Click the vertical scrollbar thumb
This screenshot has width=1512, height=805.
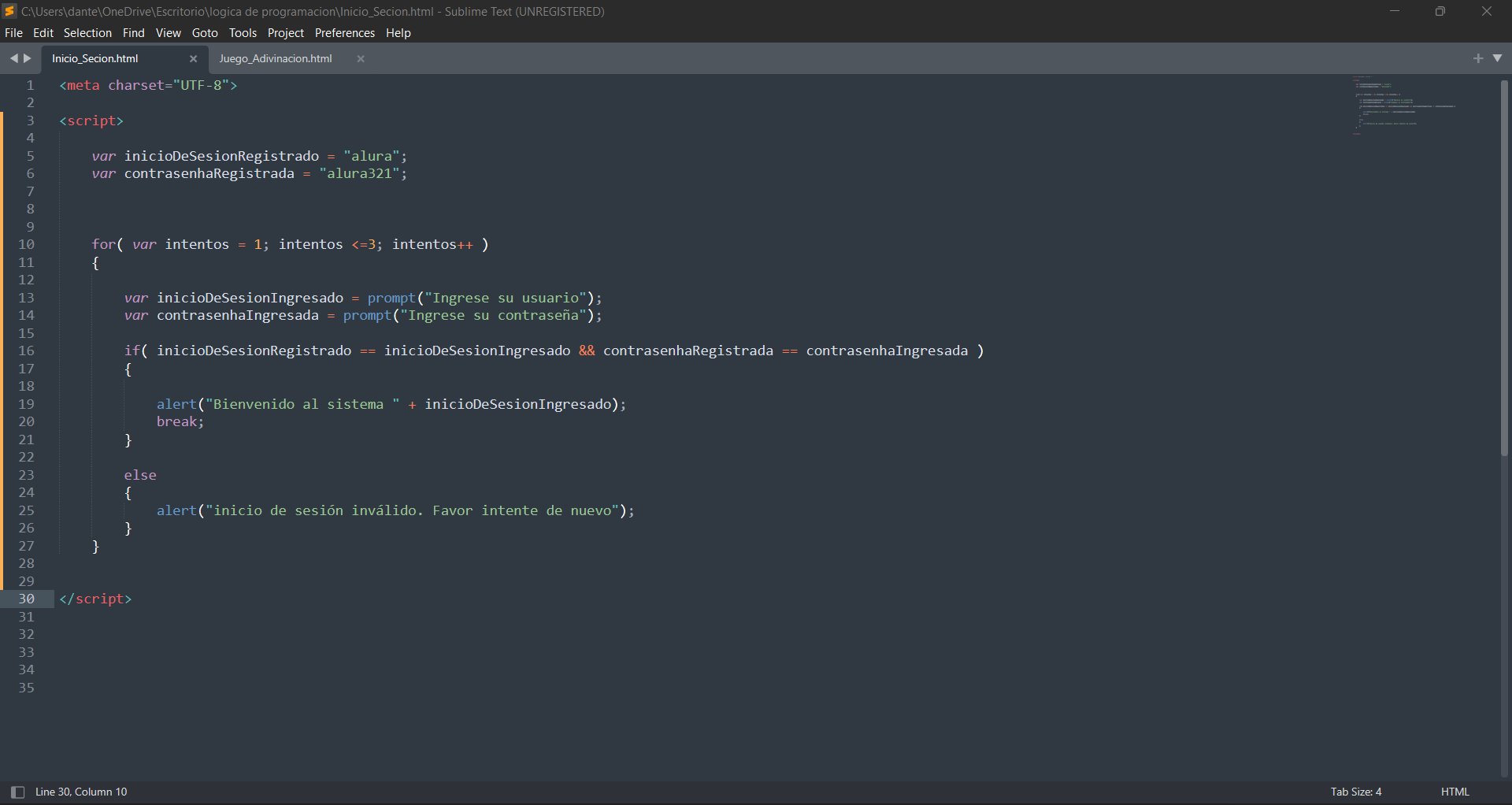(1504, 268)
